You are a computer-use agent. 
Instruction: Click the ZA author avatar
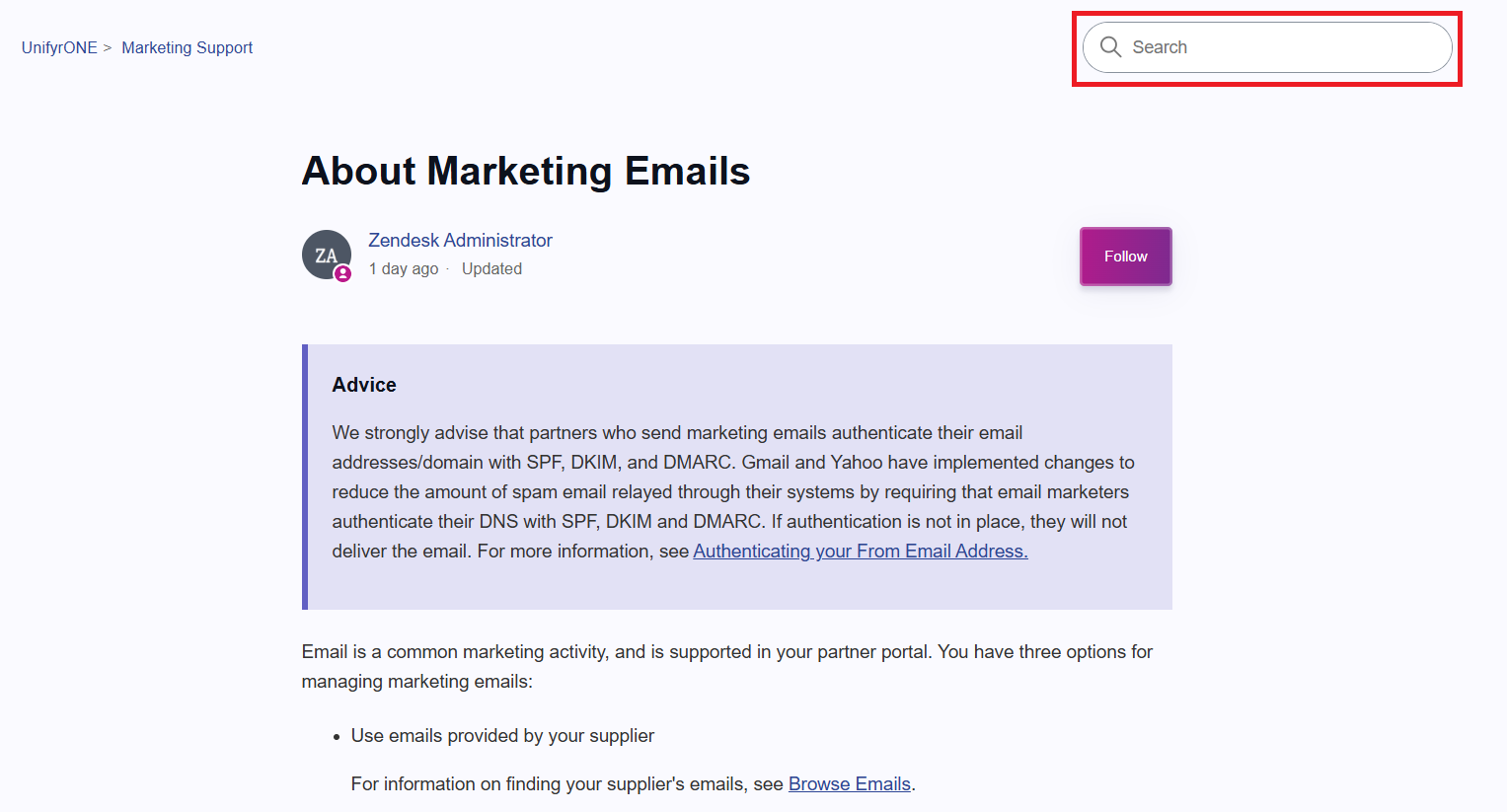pos(326,255)
